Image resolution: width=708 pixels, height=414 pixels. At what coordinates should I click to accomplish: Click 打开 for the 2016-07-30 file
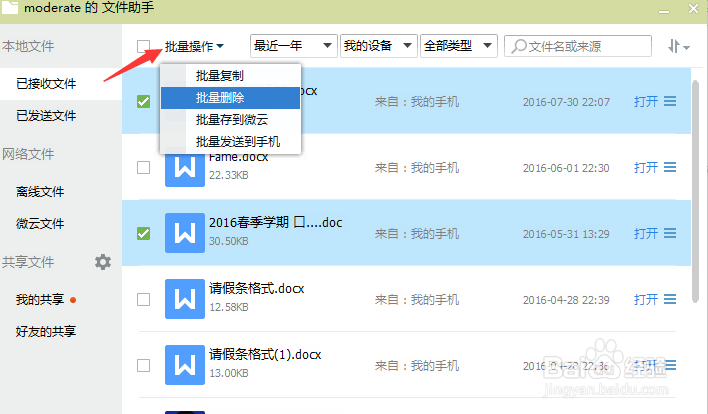pyautogui.click(x=646, y=102)
